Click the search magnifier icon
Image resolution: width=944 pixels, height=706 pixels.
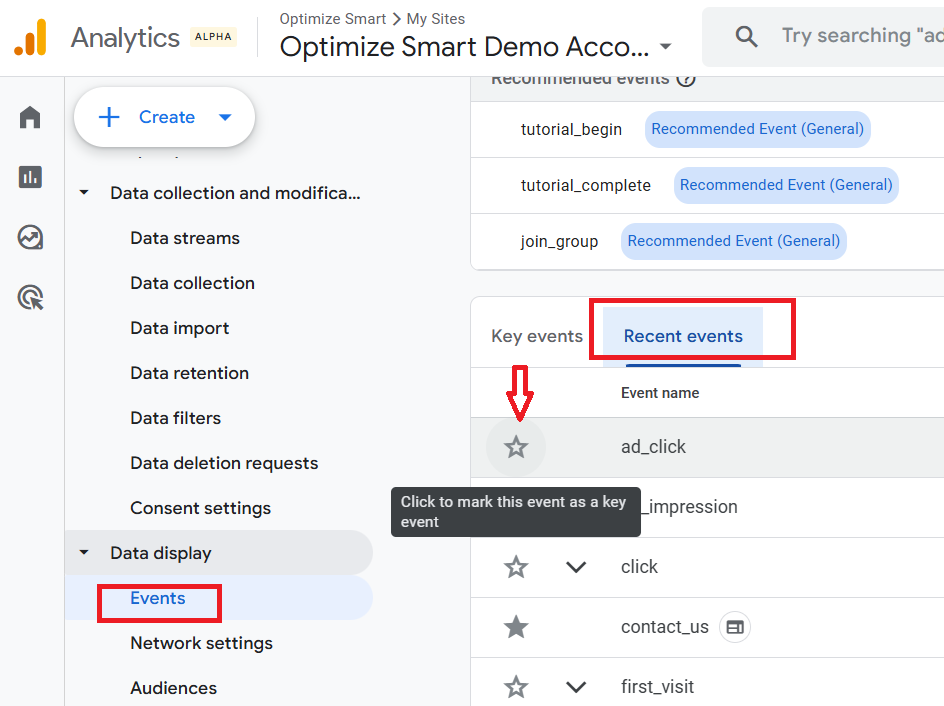(746, 37)
